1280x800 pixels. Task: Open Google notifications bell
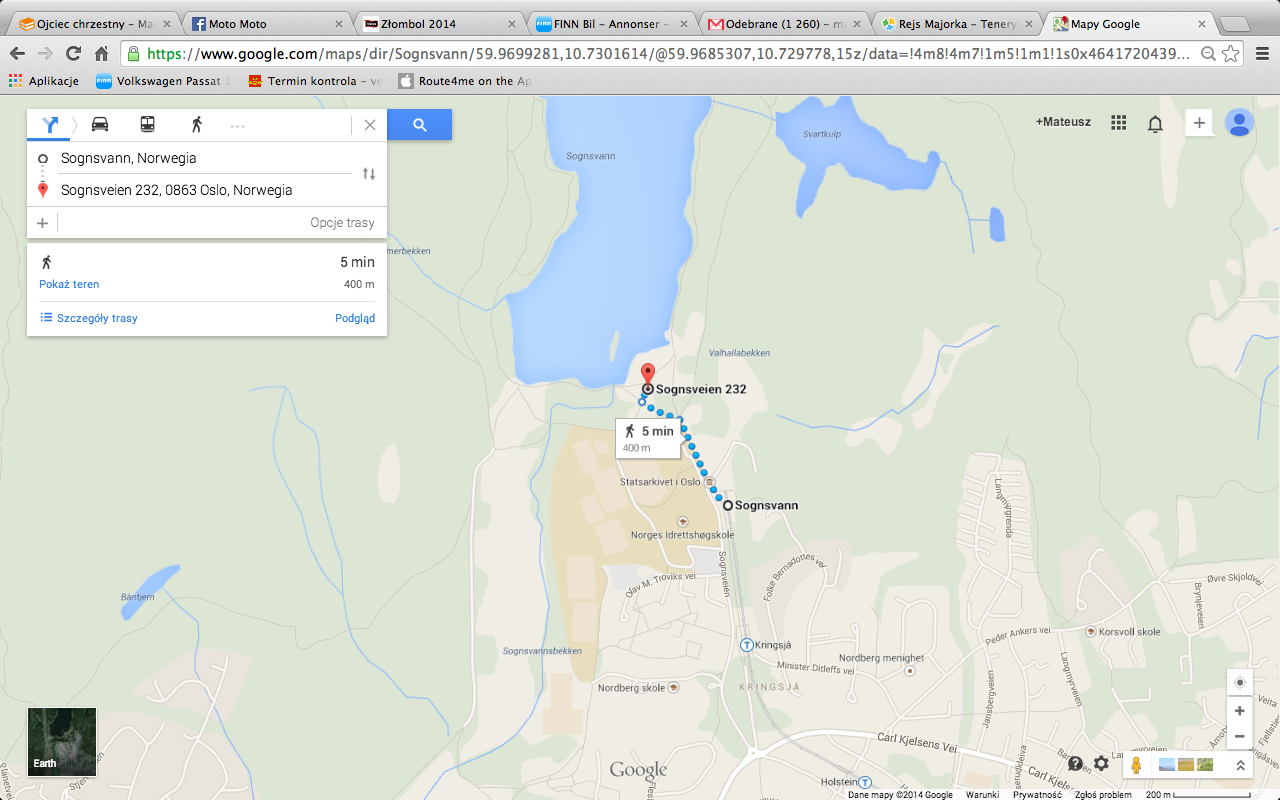(1155, 123)
